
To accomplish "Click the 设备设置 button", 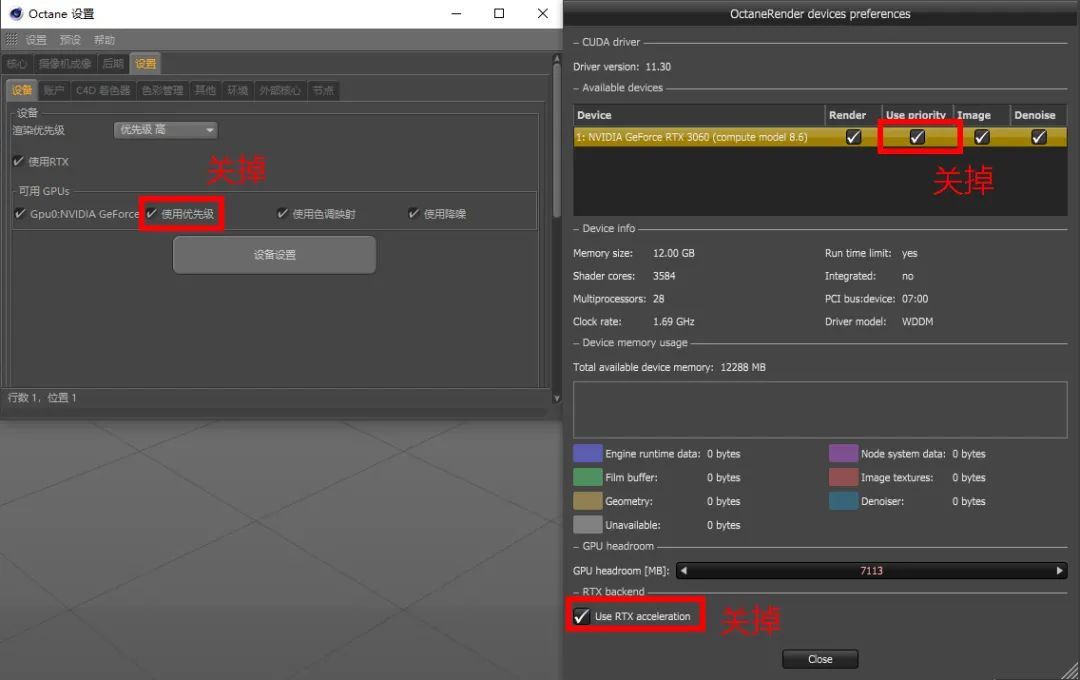I will pyautogui.click(x=274, y=255).
